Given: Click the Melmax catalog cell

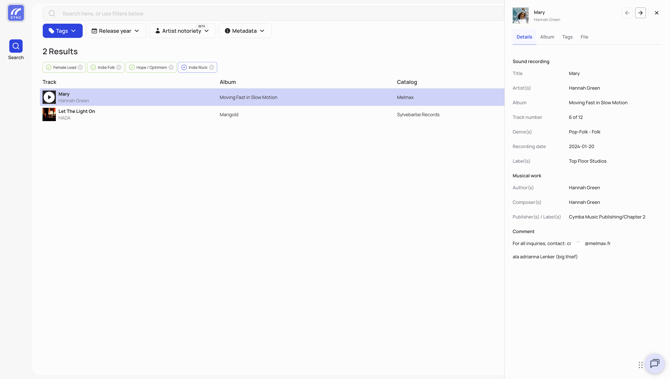Looking at the screenshot, I should [405, 97].
